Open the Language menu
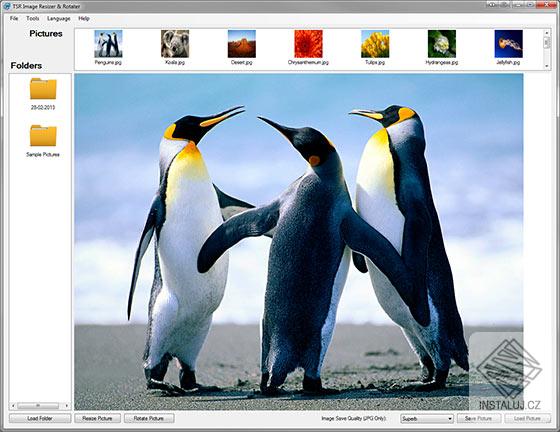The image size is (560, 432). pyautogui.click(x=59, y=18)
